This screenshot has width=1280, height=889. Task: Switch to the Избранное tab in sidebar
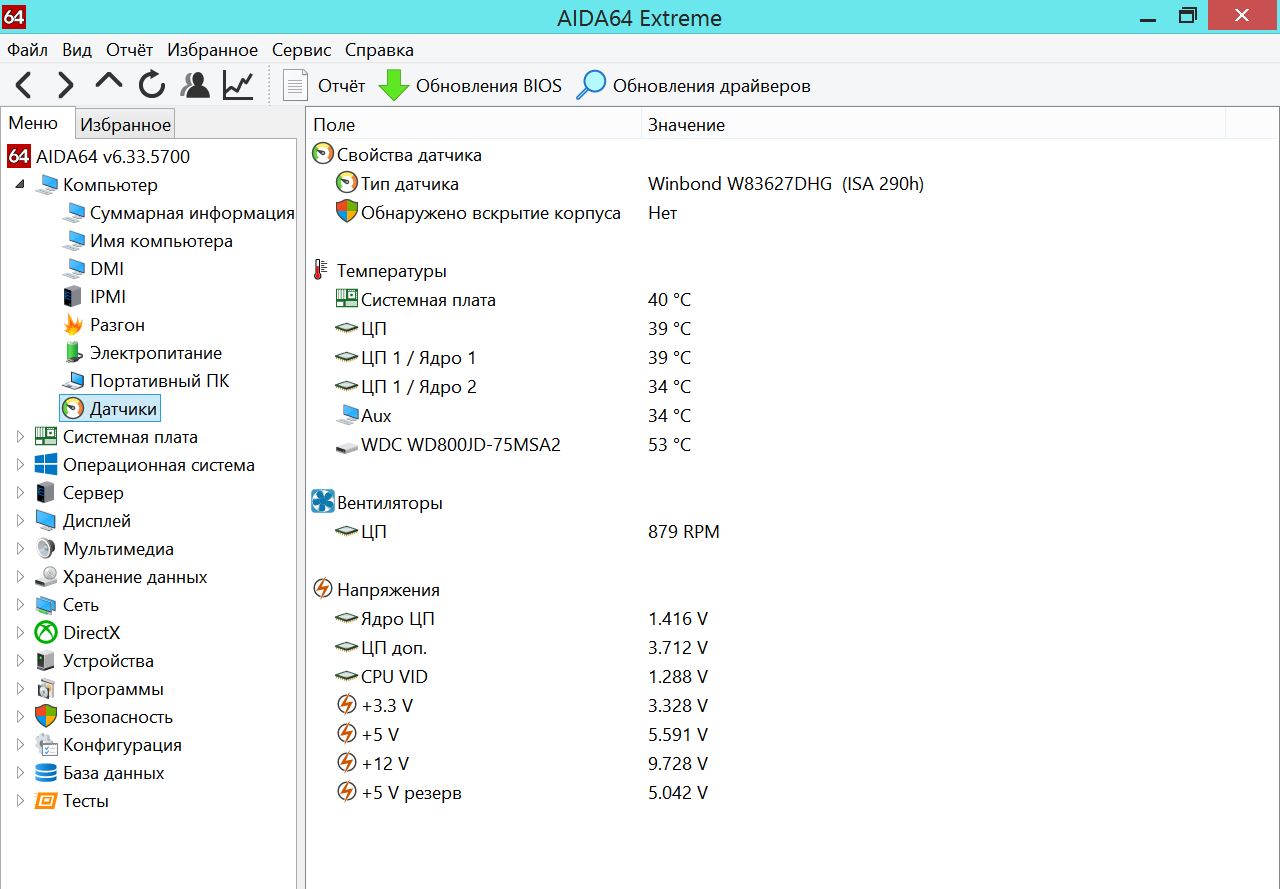point(126,125)
